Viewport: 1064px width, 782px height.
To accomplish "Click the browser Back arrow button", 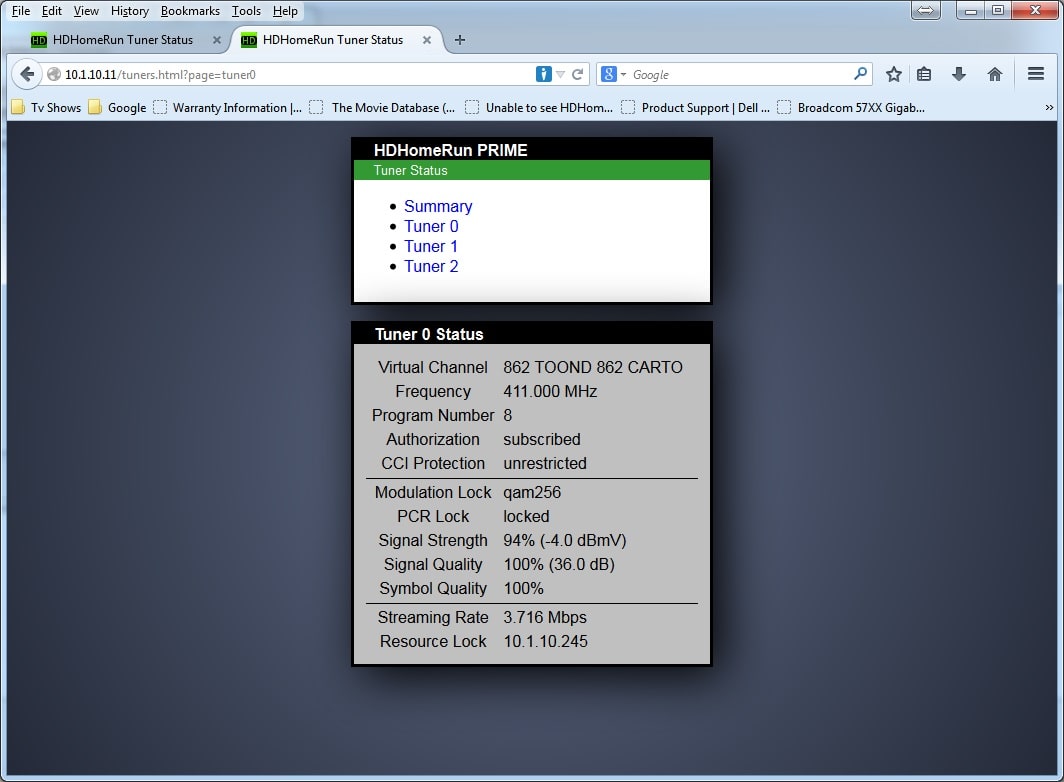I will click(27, 74).
